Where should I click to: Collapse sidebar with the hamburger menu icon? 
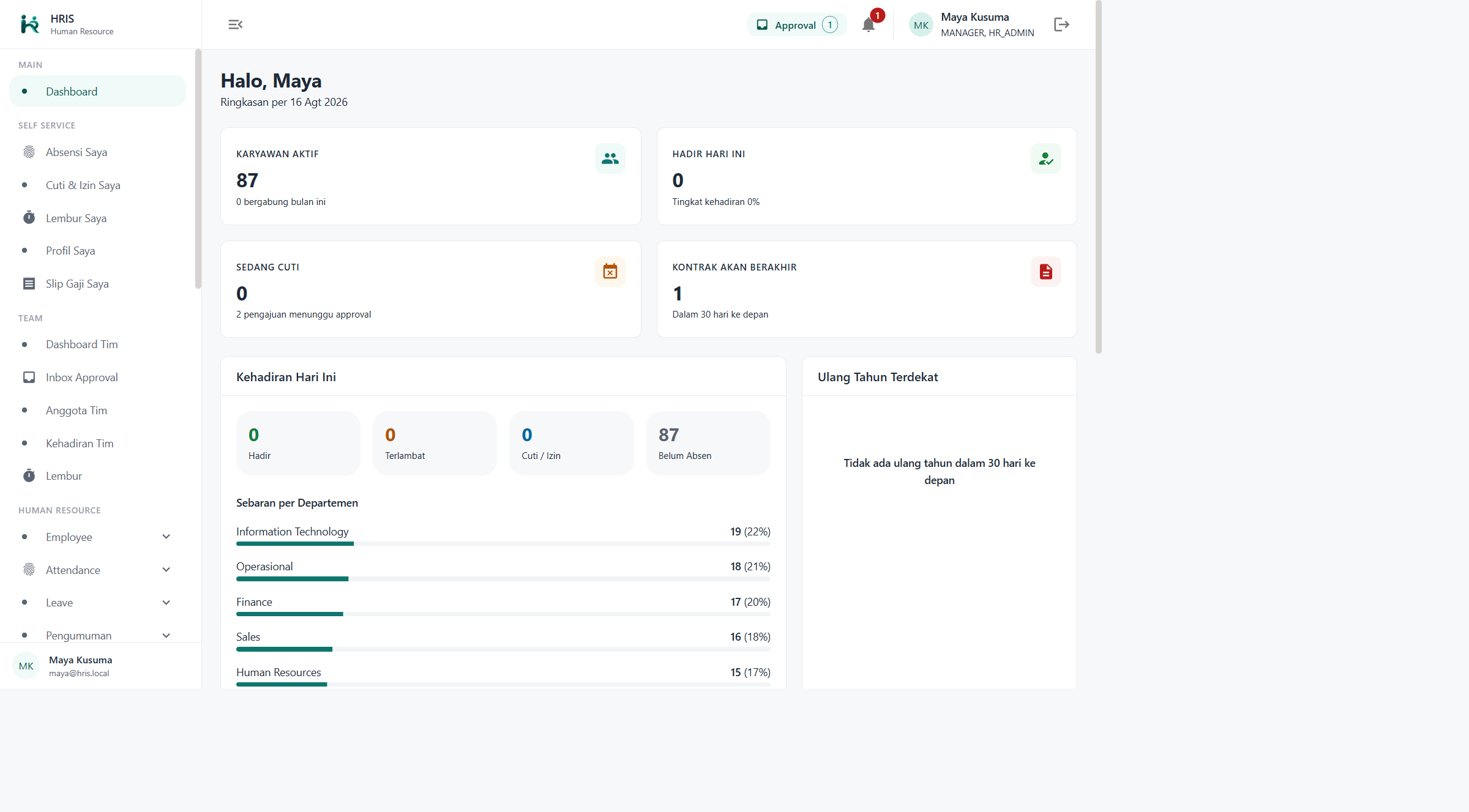[x=235, y=24]
